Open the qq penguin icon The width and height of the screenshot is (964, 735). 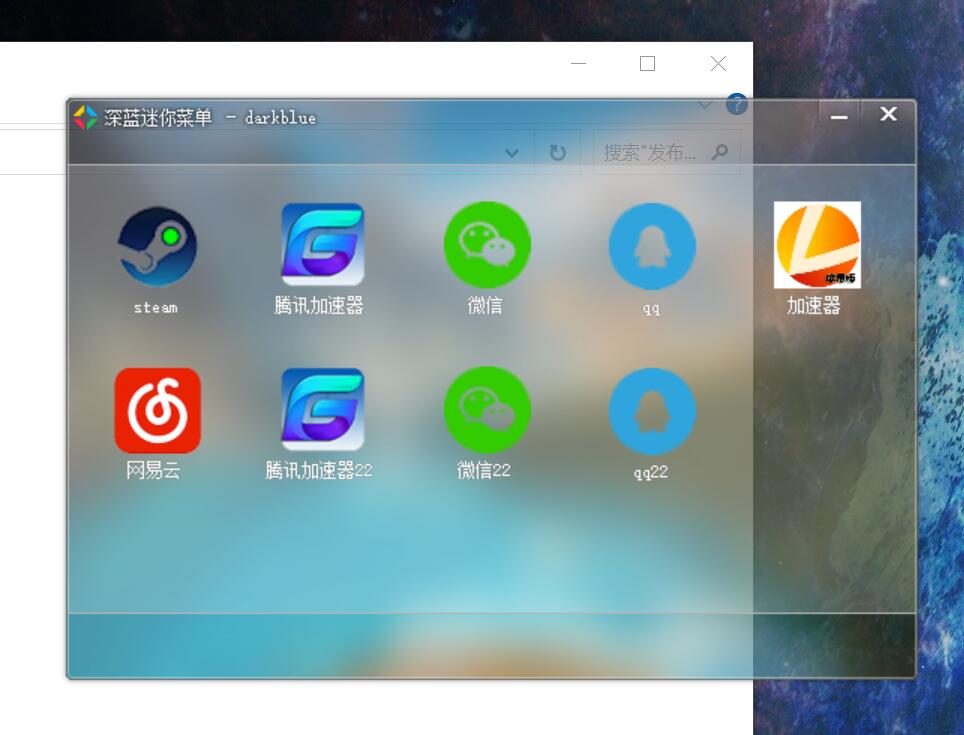coord(652,246)
